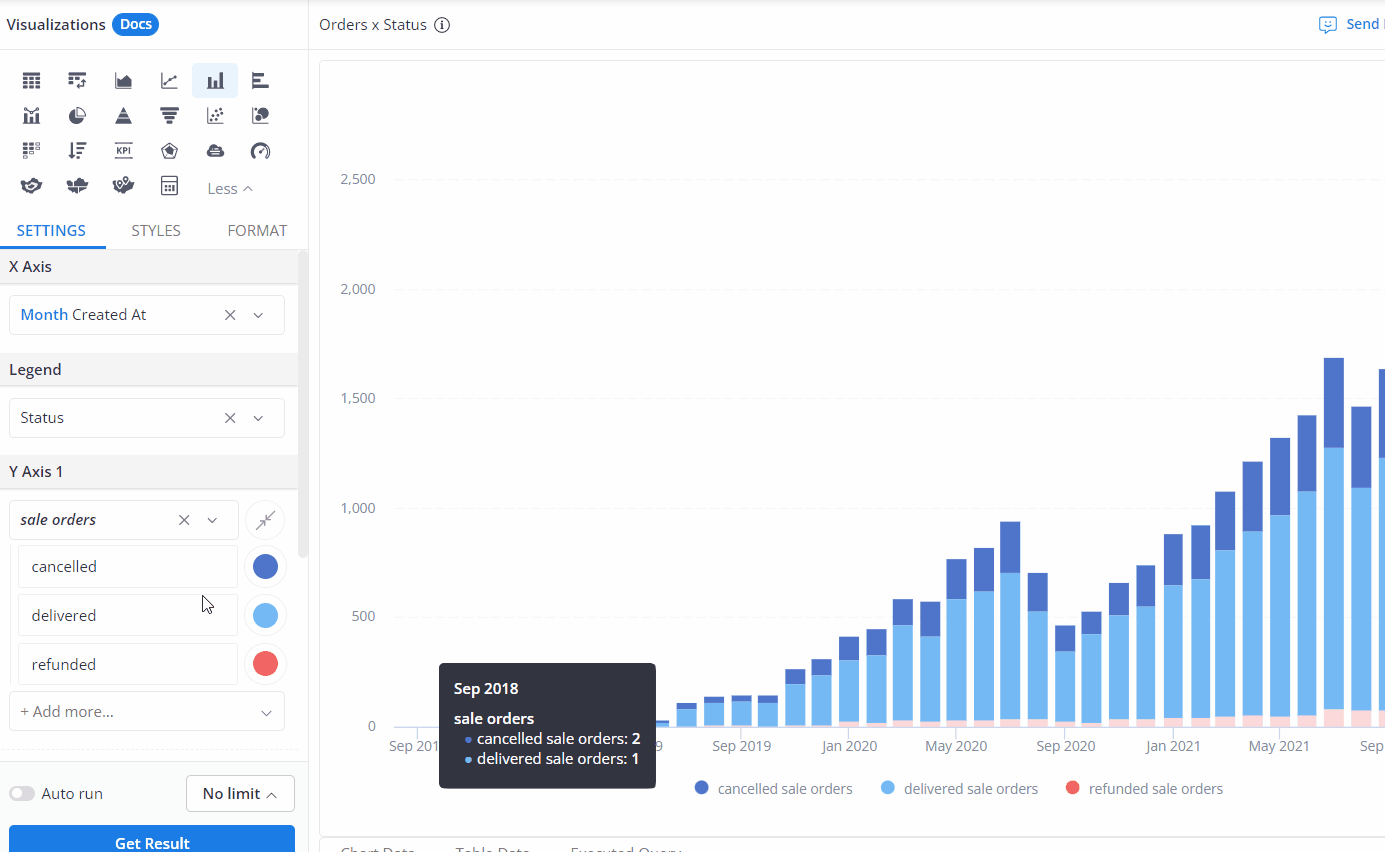This screenshot has width=1385, height=852.
Task: Open the Docs link badge
Action: pos(135,25)
